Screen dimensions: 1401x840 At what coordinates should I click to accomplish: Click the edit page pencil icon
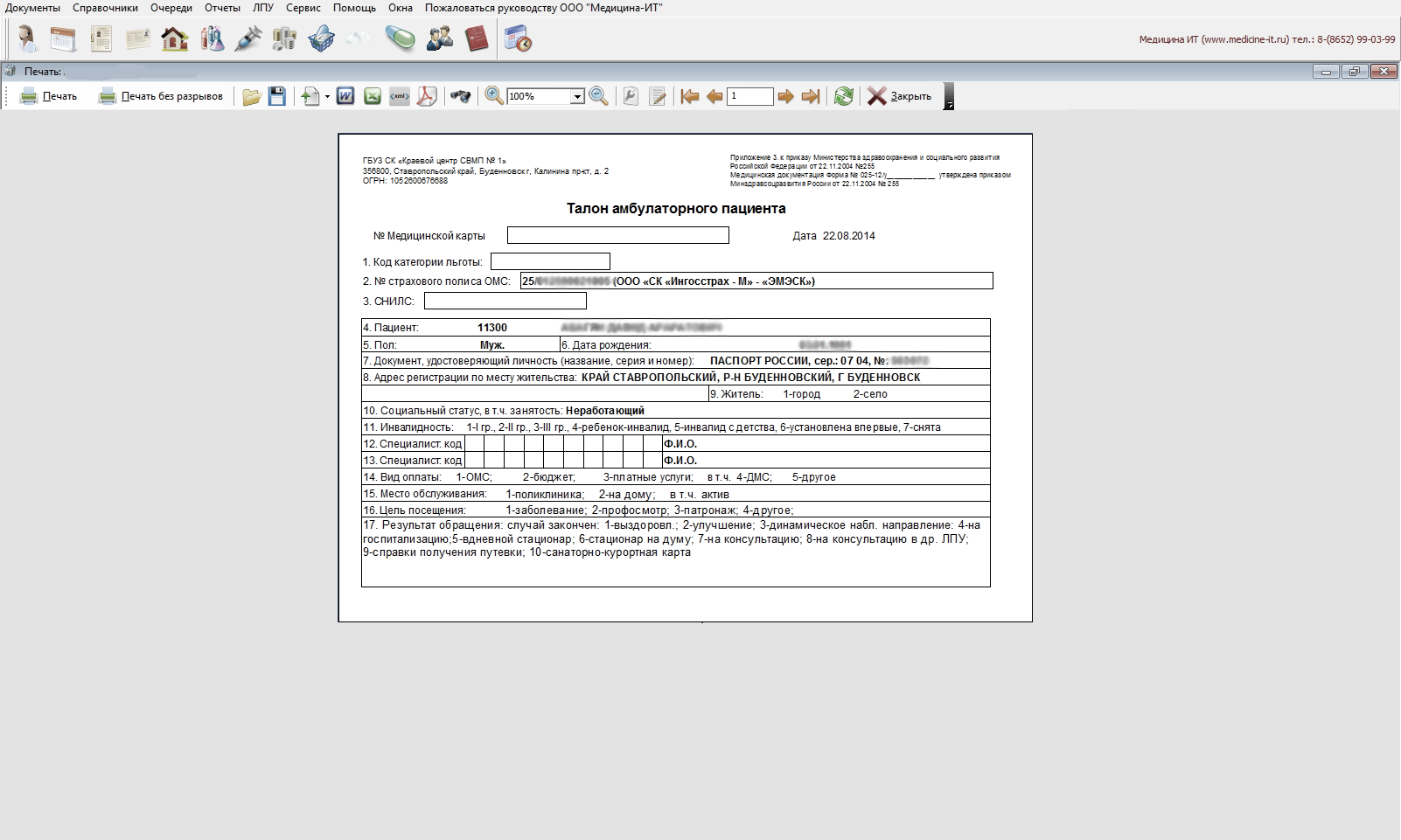click(x=658, y=96)
